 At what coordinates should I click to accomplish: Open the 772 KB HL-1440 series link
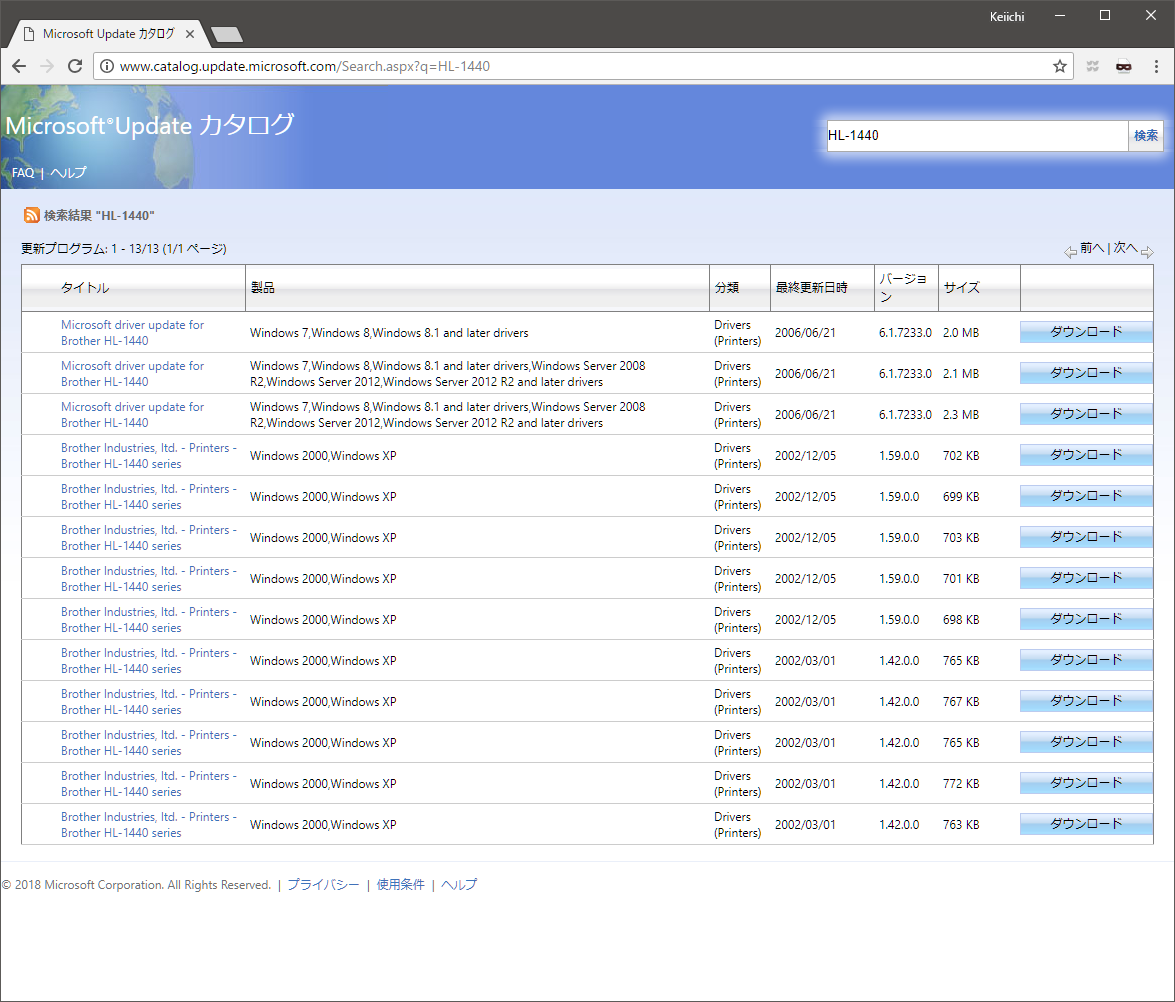pyautogui.click(x=148, y=784)
